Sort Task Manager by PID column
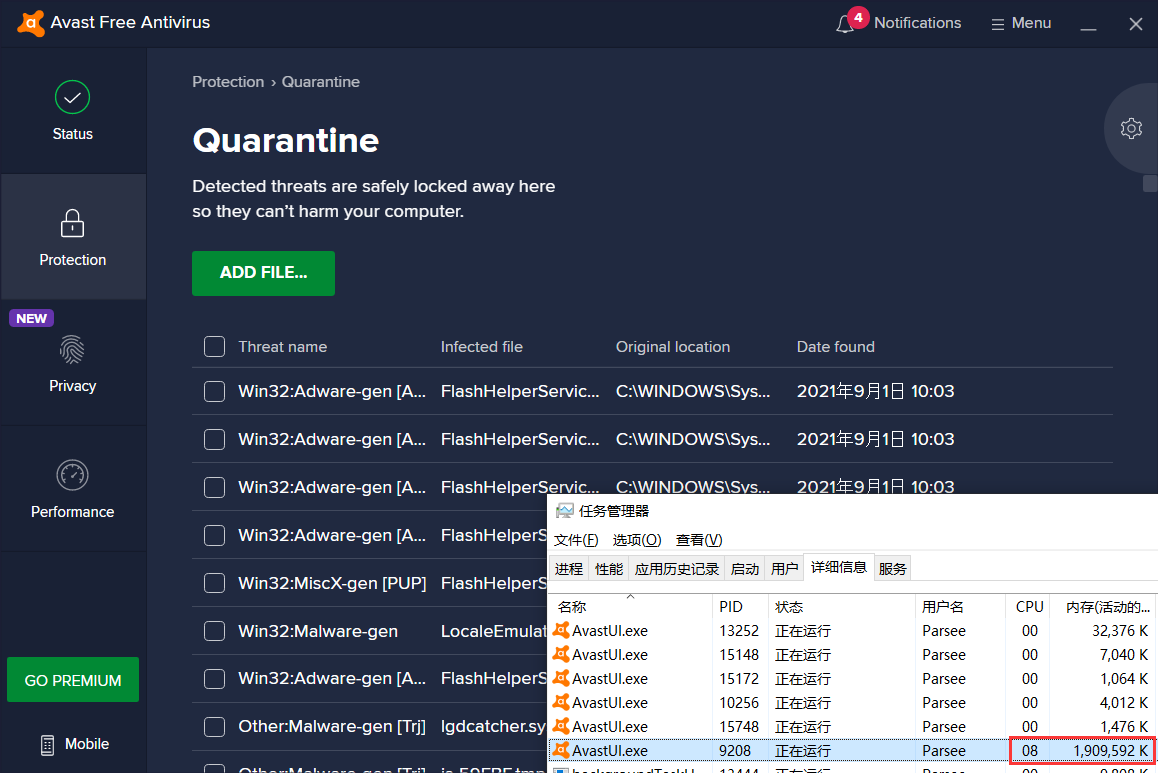Screen dimensions: 1158x773 click(x=741, y=606)
